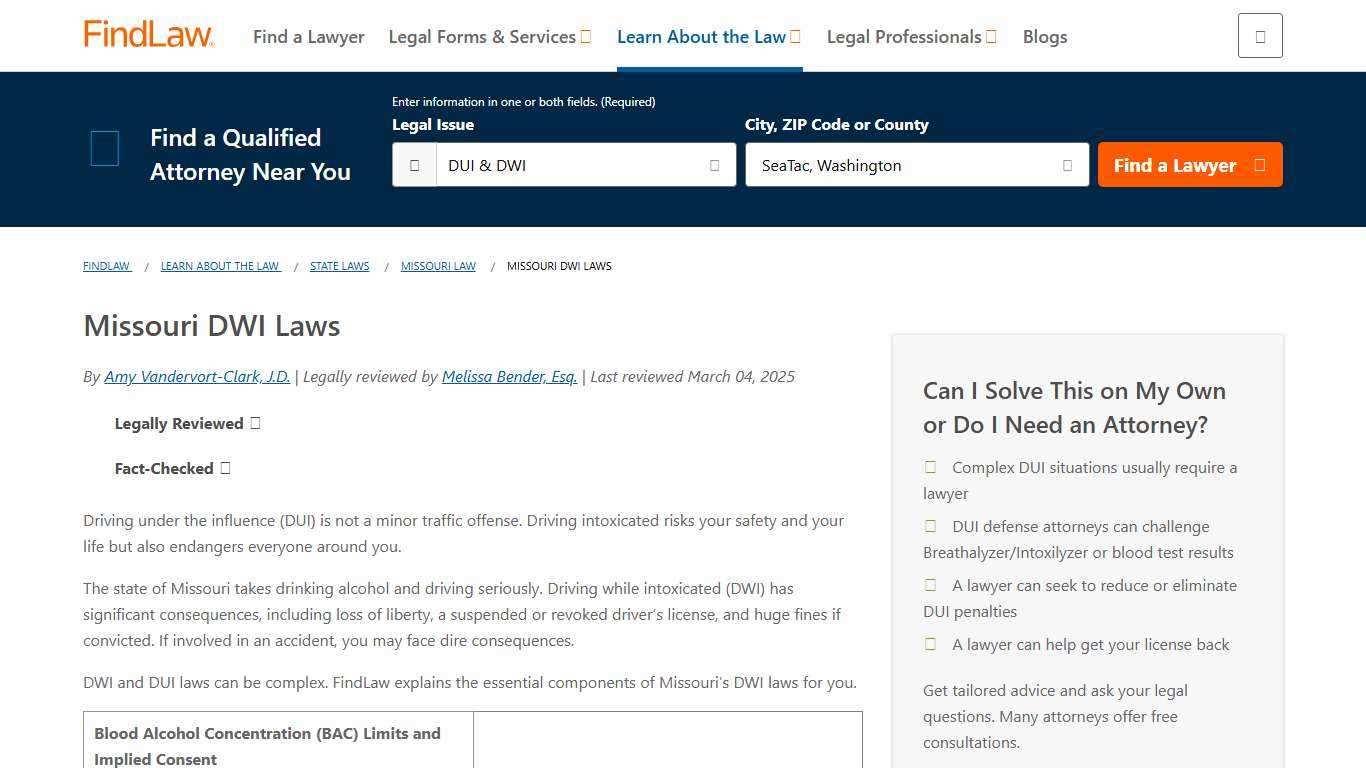Click the checkmark beside 'DUI defense attorneys can challenge'
The width and height of the screenshot is (1366, 768).
tap(930, 525)
